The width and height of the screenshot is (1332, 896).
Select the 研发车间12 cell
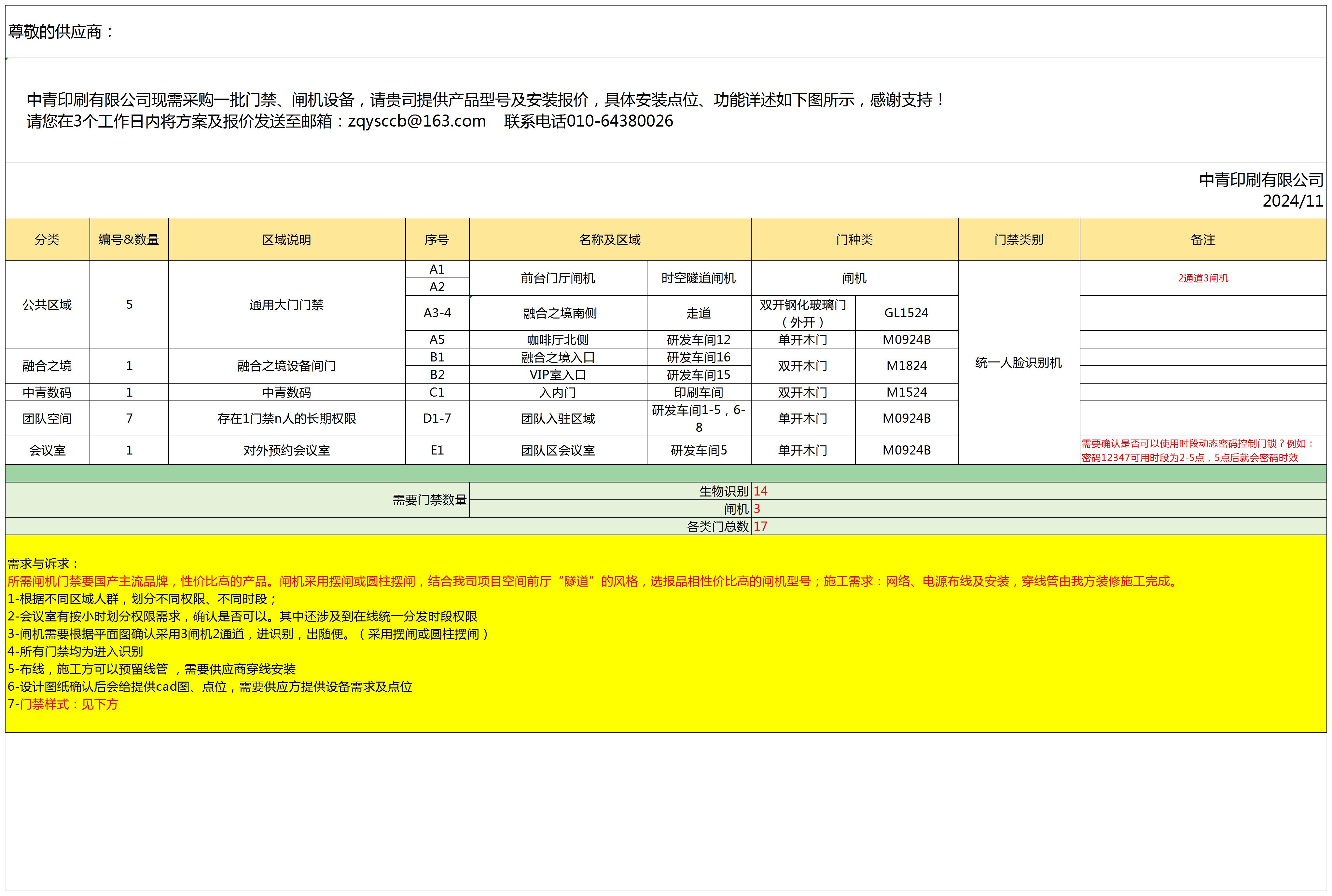pyautogui.click(x=699, y=339)
